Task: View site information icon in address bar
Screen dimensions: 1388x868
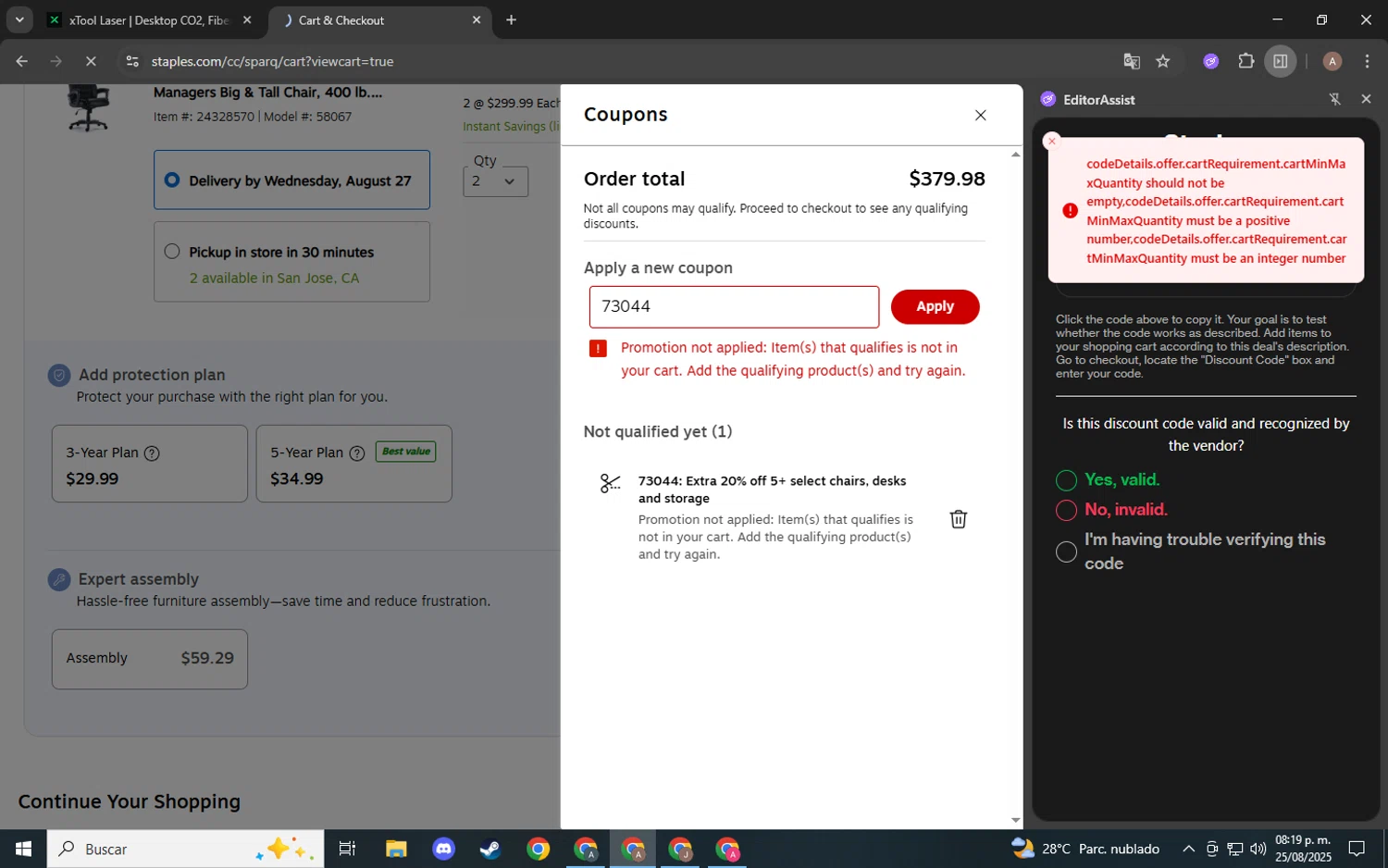Action: point(132,62)
